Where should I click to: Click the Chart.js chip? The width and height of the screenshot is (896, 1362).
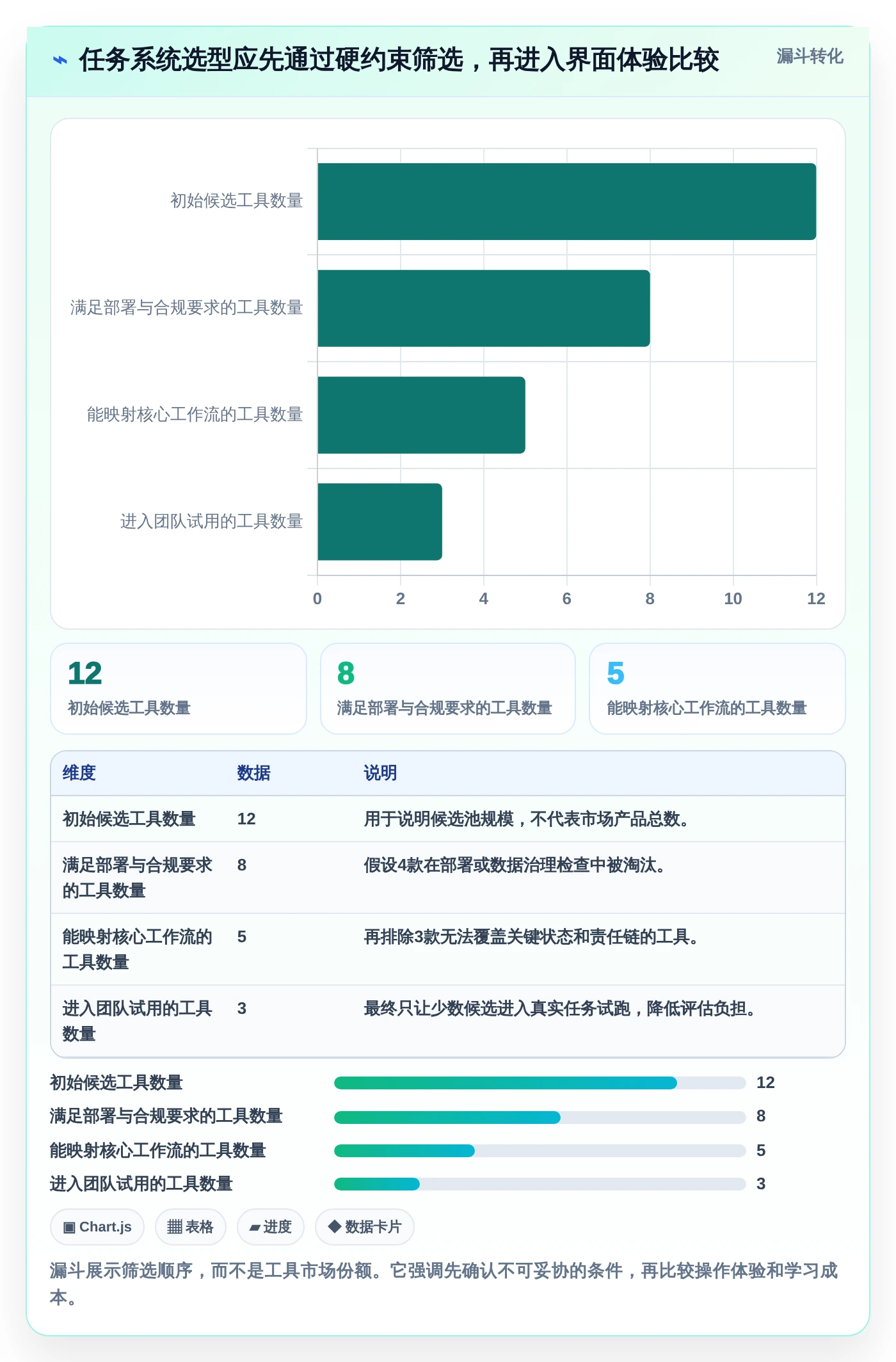(x=97, y=1227)
